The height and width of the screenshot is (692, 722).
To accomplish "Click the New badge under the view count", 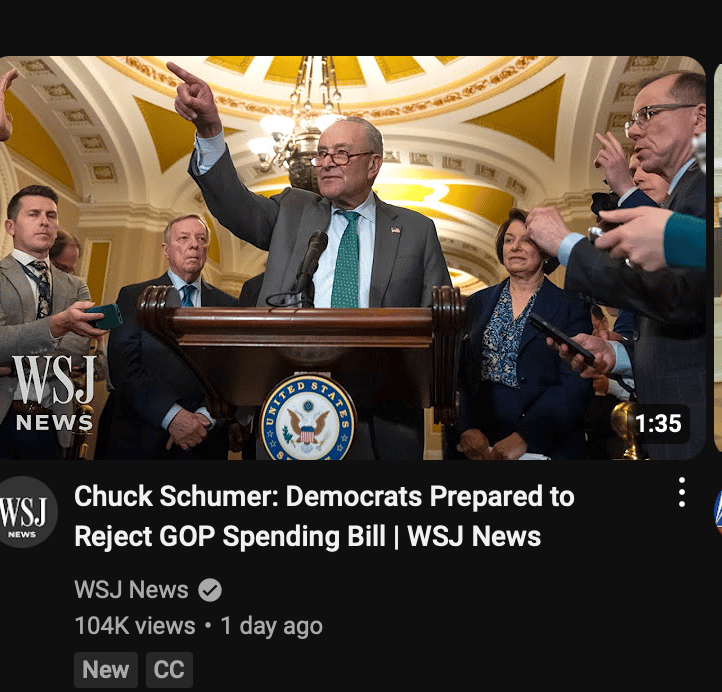I will click(106, 669).
